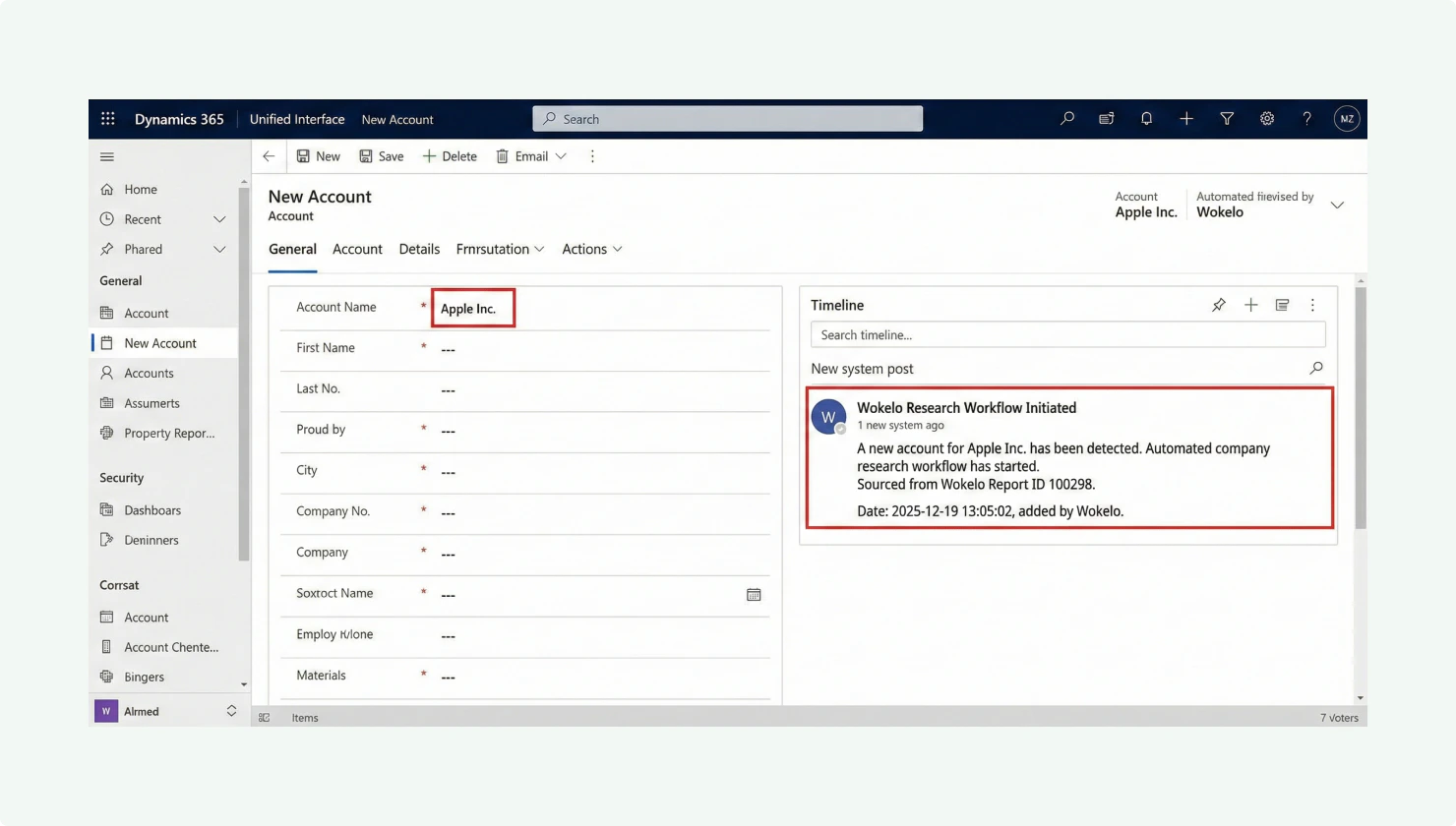
Task: Expand the Phared section in the sidebar
Action: pyautogui.click(x=219, y=250)
